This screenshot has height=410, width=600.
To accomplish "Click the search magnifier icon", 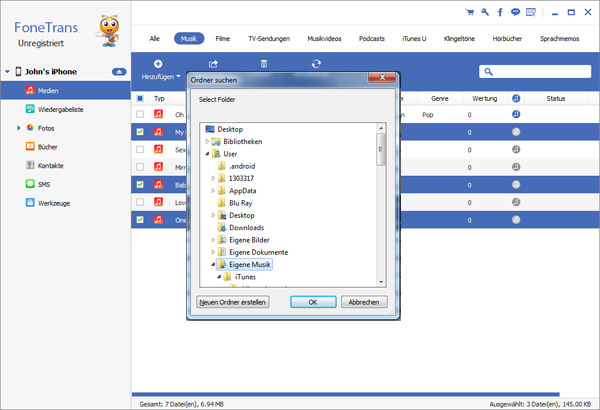I will [x=488, y=72].
